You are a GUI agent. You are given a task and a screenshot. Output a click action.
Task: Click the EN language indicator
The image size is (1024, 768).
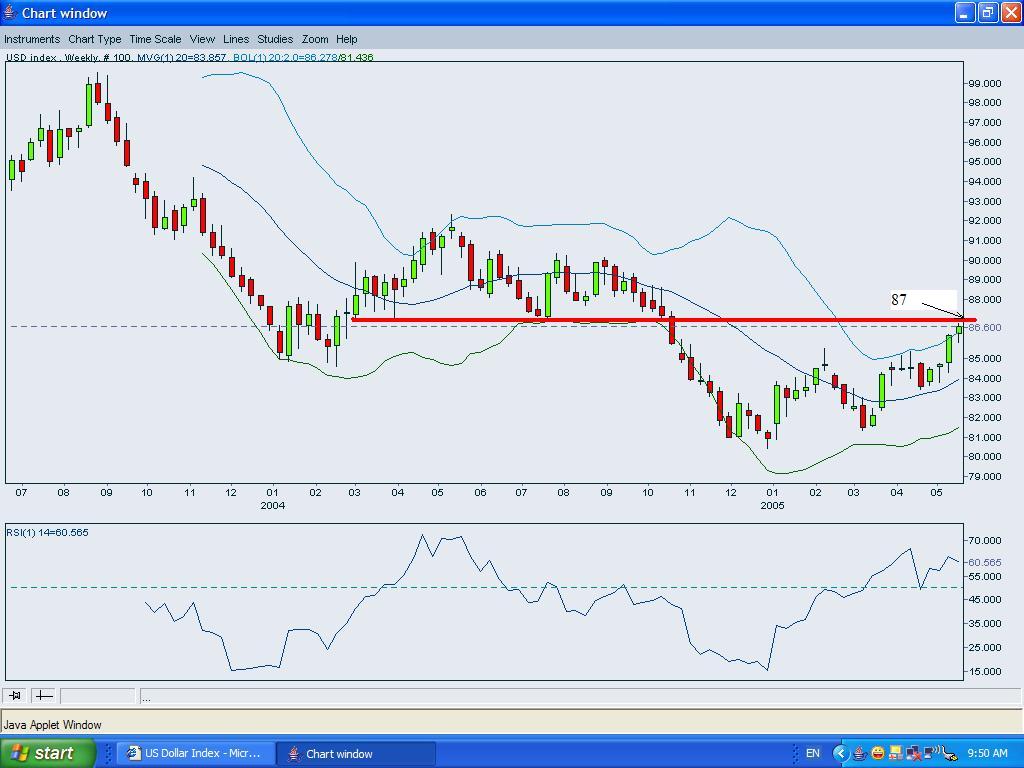pos(812,753)
